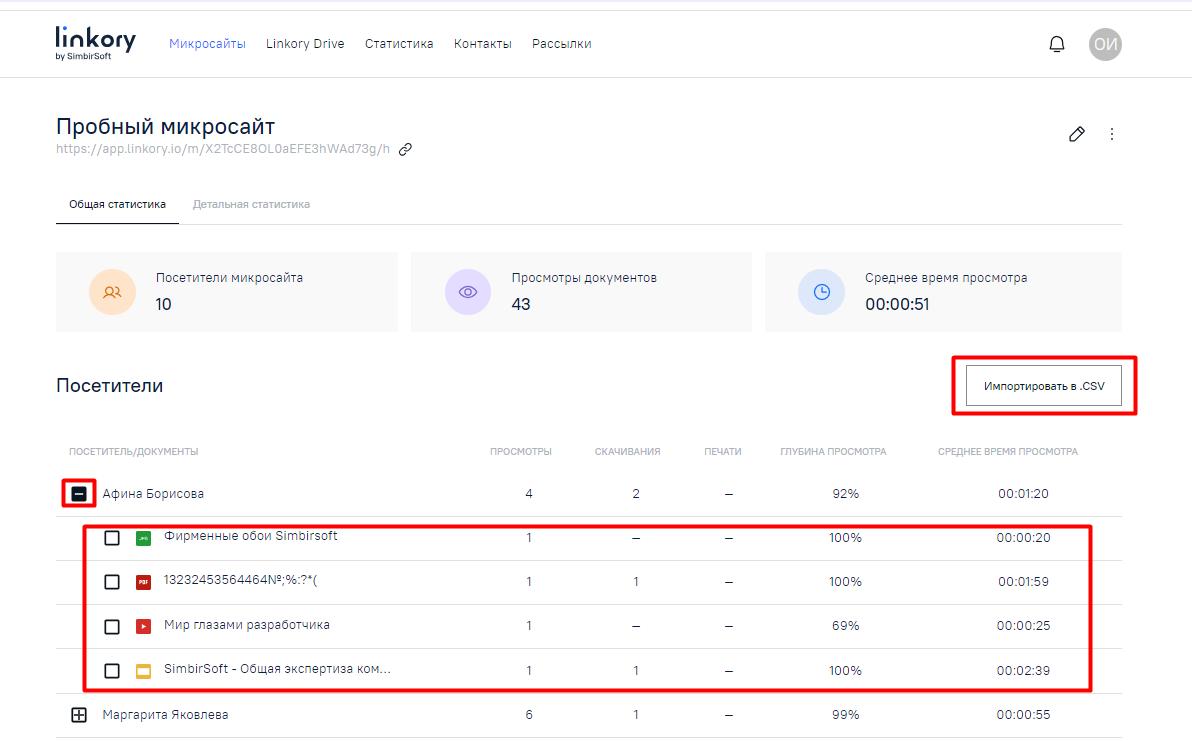Click the video icon beside "Мир глазами разработчика"
This screenshot has width=1192, height=741.
[x=143, y=625]
